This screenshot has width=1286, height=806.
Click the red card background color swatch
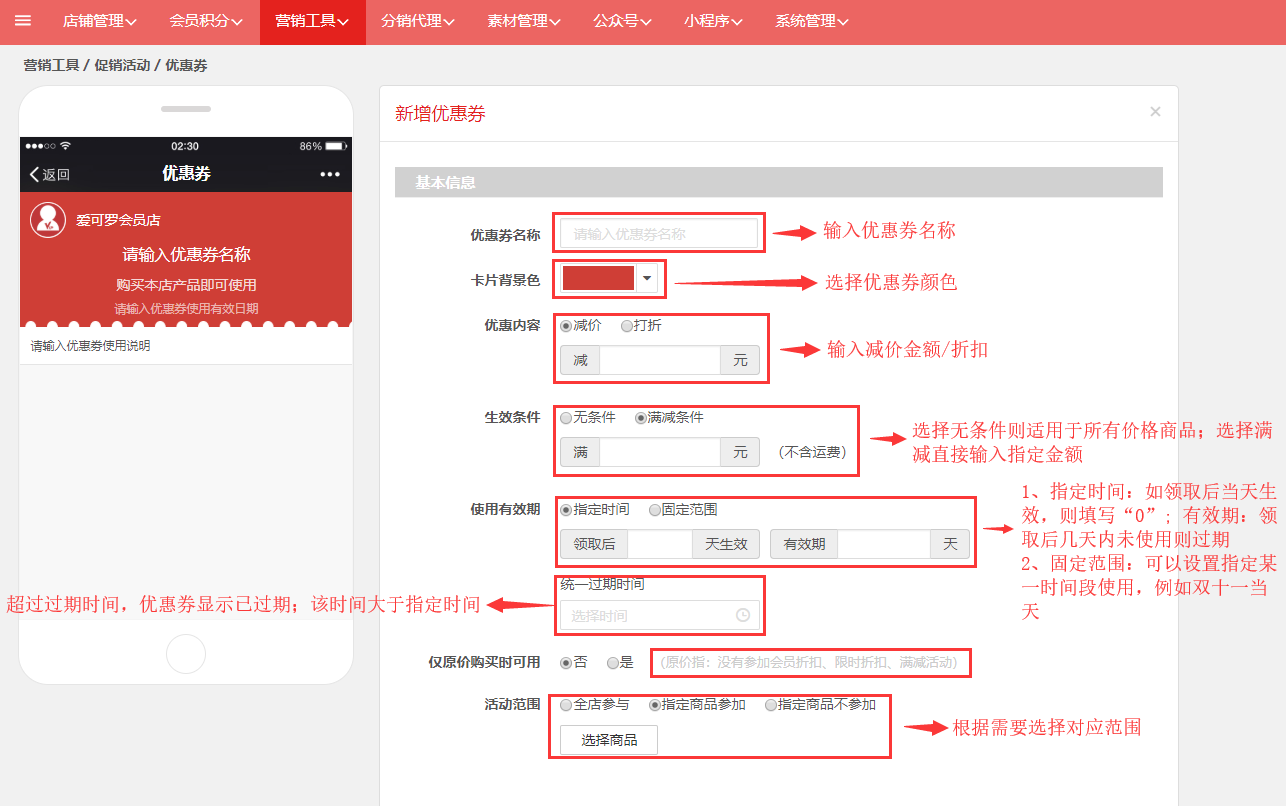(599, 279)
